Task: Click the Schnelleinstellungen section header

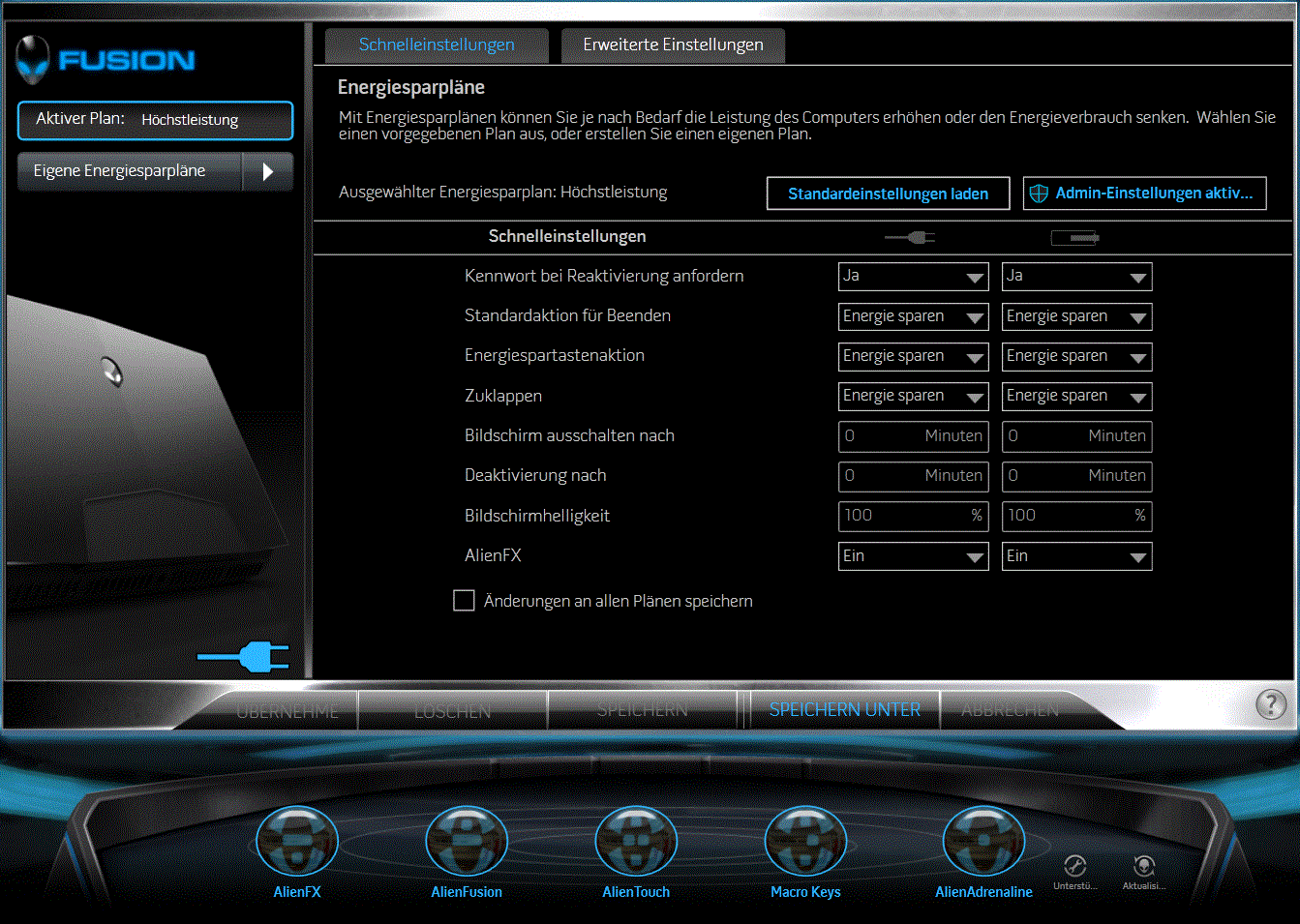Action: click(567, 236)
